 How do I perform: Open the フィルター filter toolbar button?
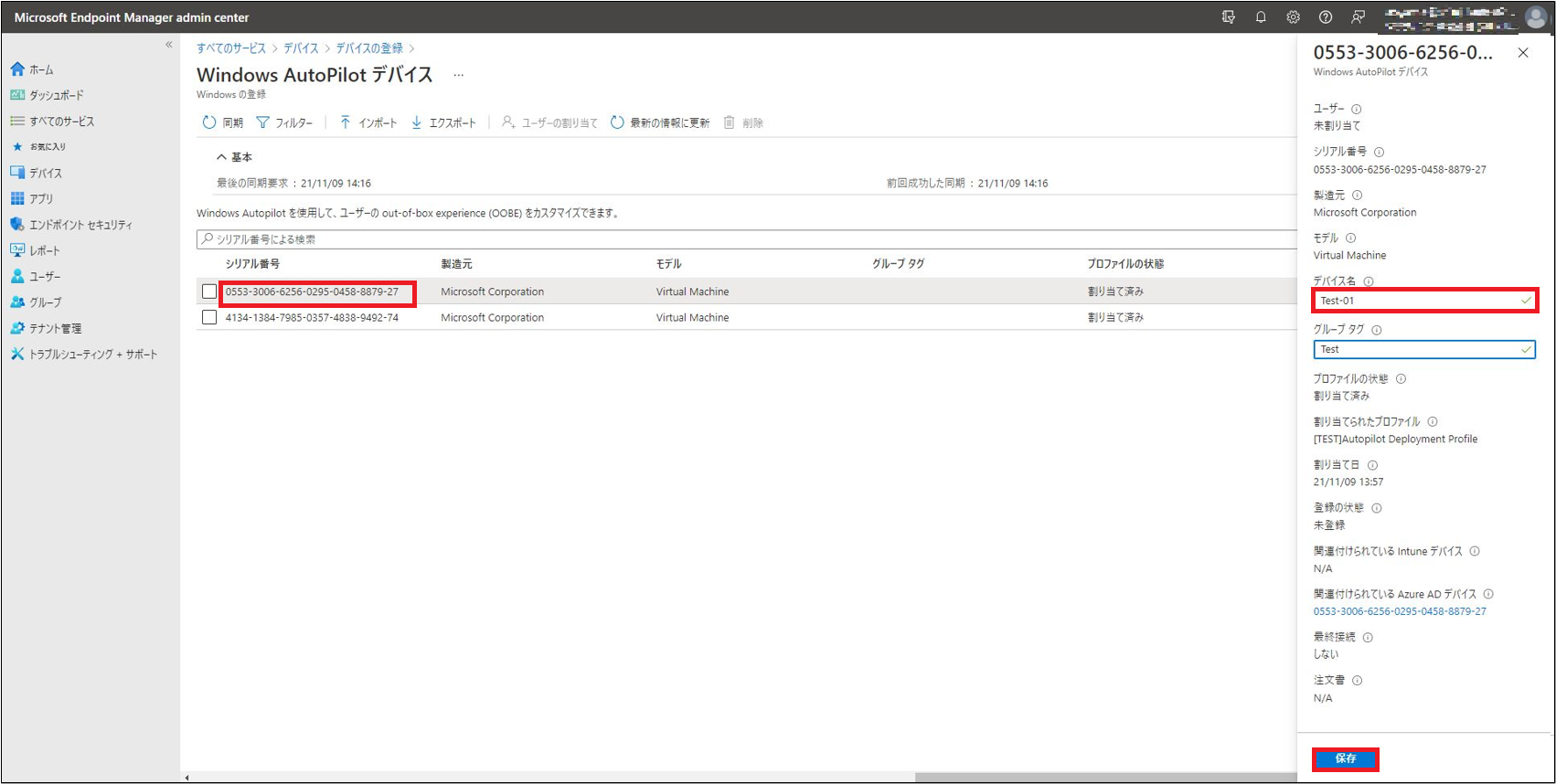pyautogui.click(x=284, y=122)
